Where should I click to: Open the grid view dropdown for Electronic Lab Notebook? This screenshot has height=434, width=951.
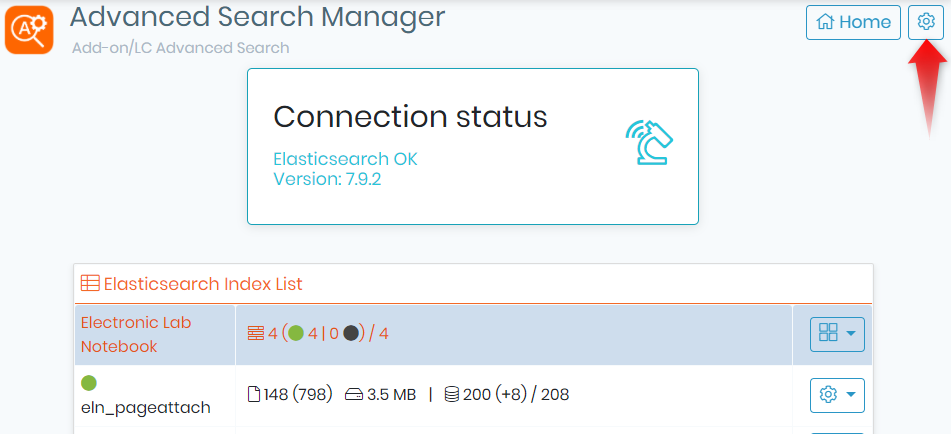838,334
